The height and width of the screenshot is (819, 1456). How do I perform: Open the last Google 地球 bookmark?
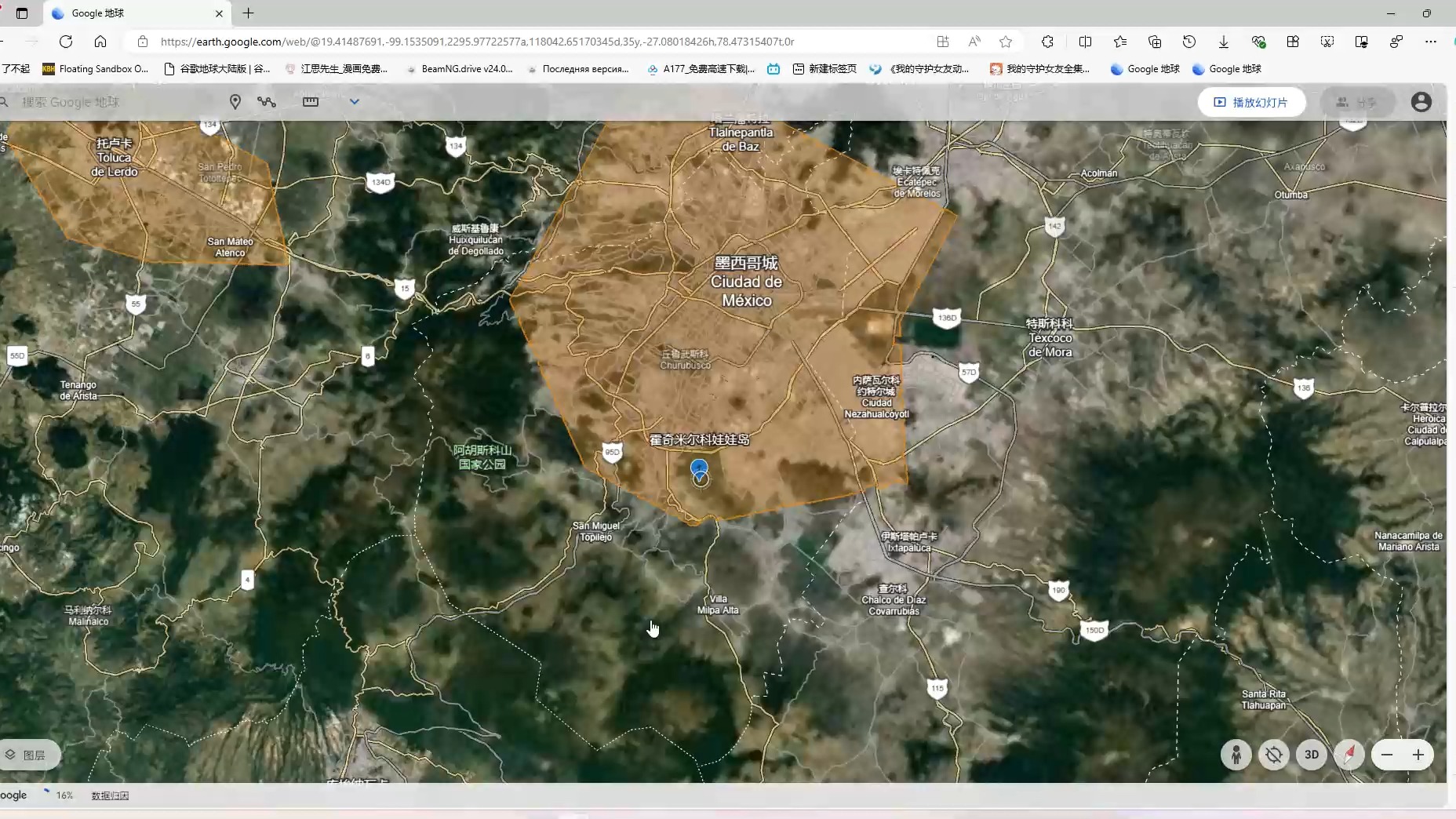click(1227, 69)
